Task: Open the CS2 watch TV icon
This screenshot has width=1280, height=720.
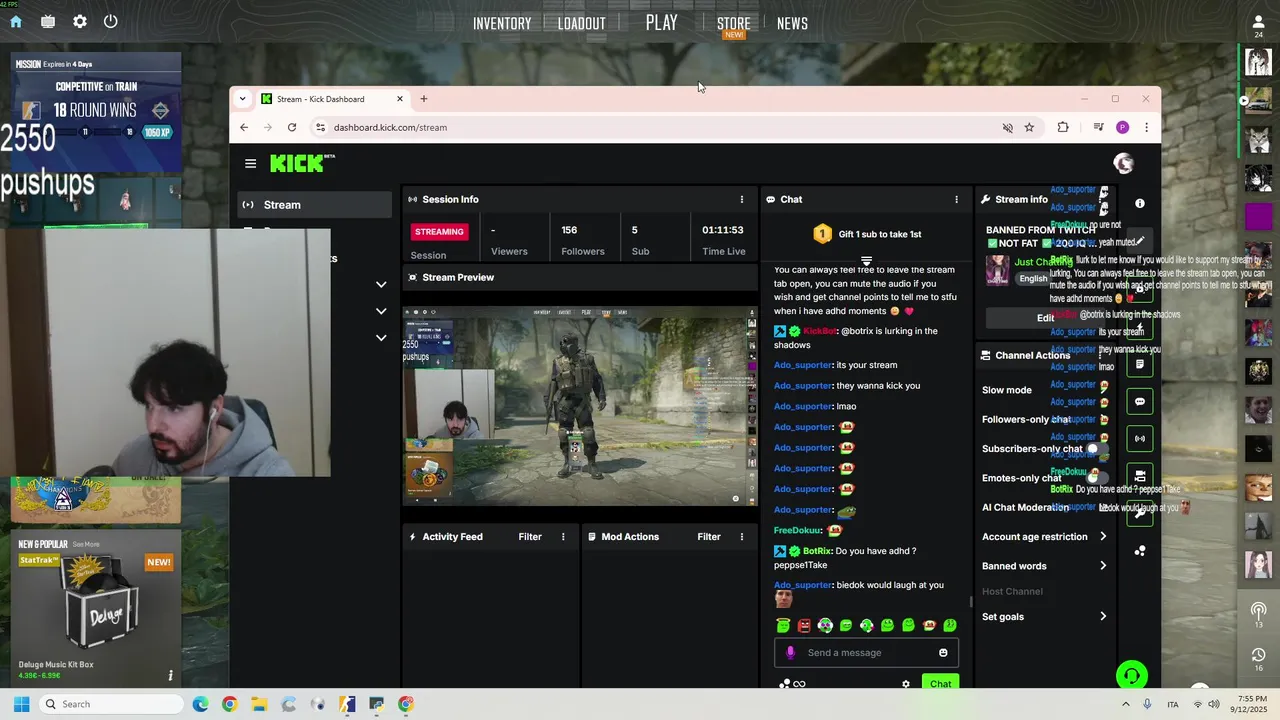Action: pyautogui.click(x=48, y=21)
